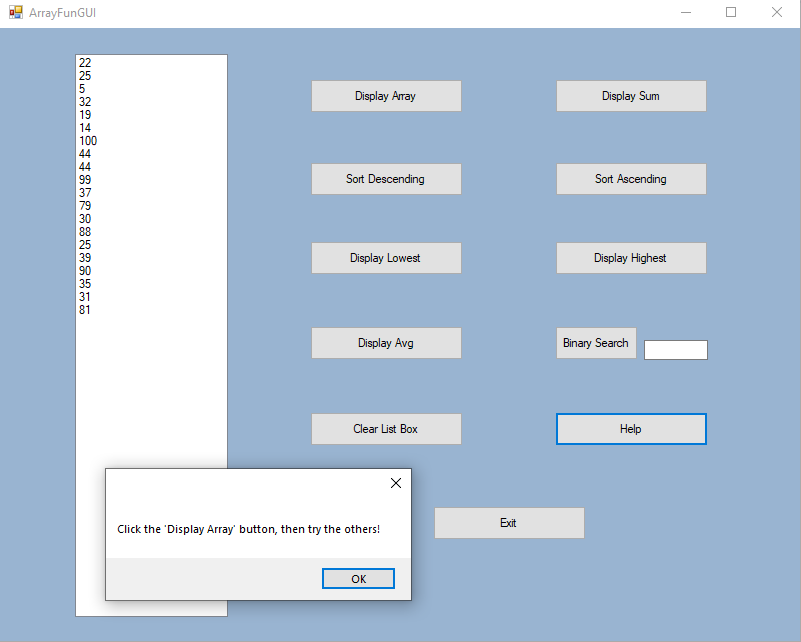The image size is (801, 642).
Task: Select list item 81
Action: [151, 310]
